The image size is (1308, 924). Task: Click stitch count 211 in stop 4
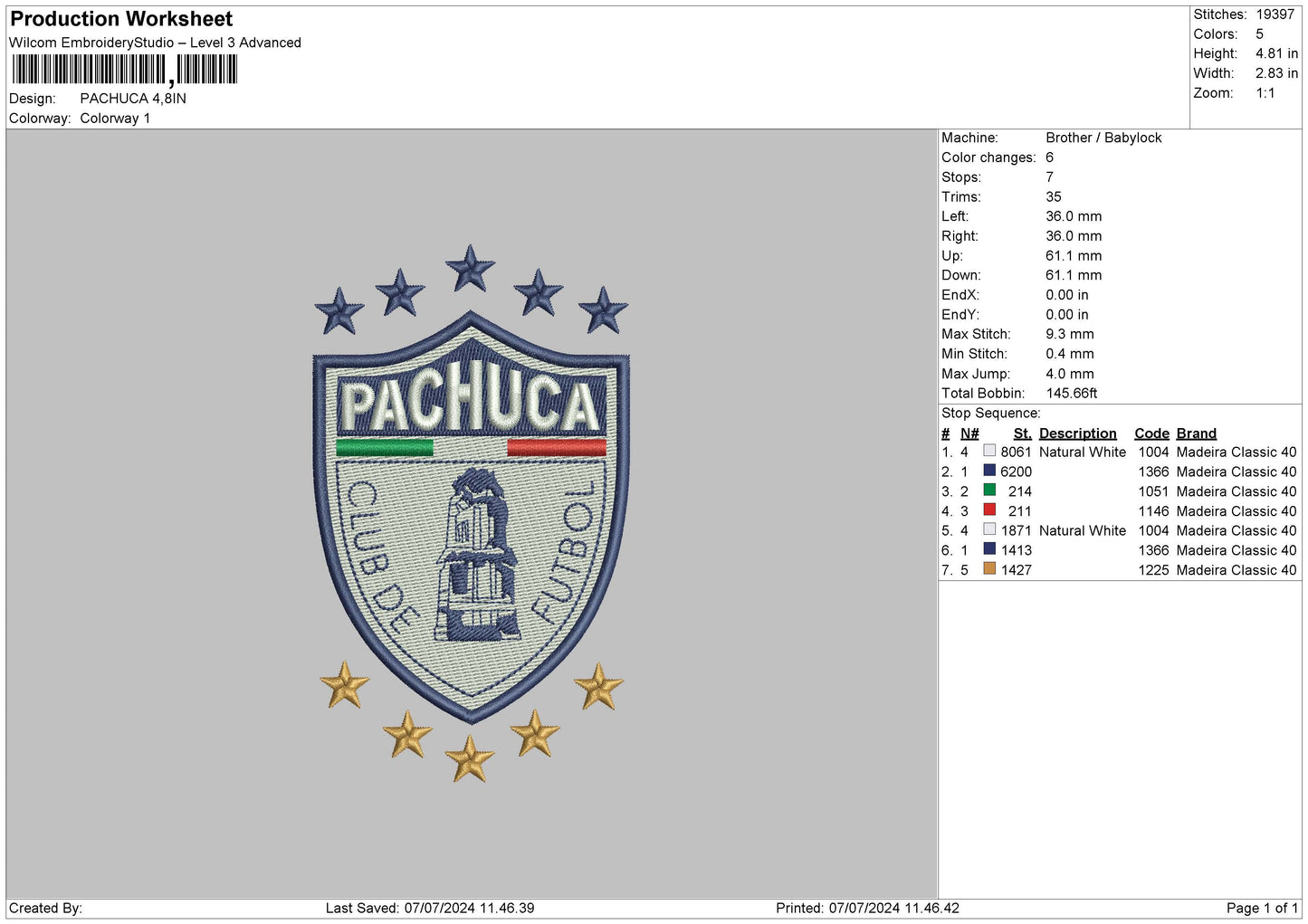tap(1019, 511)
